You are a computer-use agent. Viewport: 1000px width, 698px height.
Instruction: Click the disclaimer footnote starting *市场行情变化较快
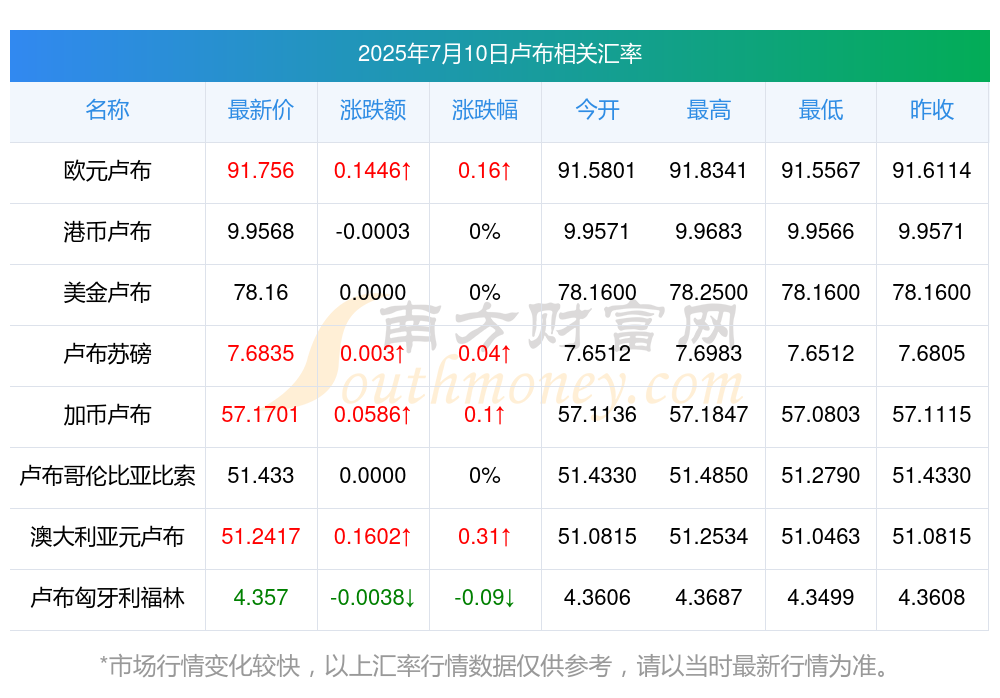pyautogui.click(x=494, y=666)
